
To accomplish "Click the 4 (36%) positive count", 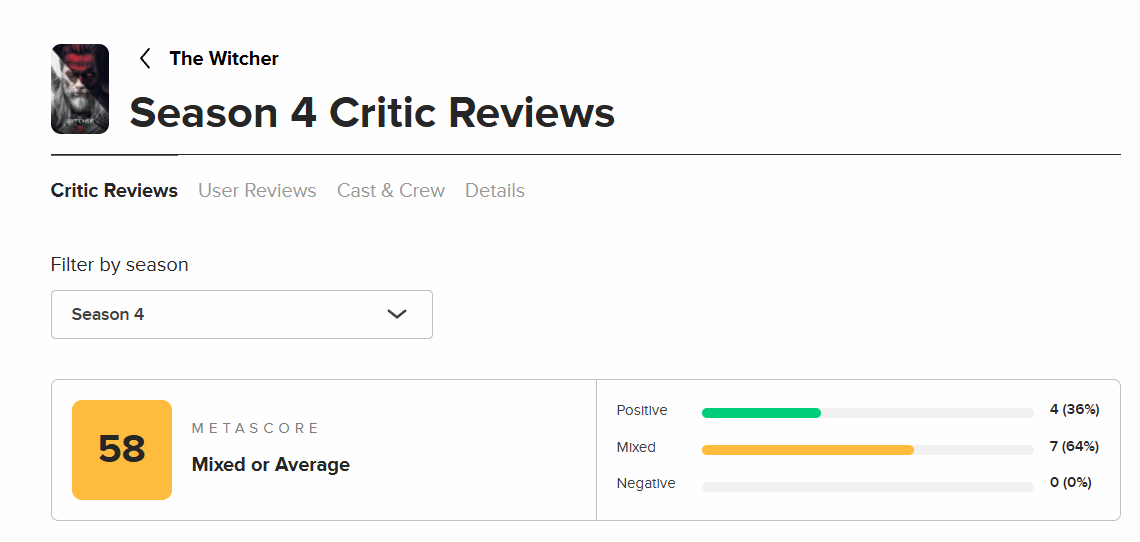I will pyautogui.click(x=1074, y=409).
